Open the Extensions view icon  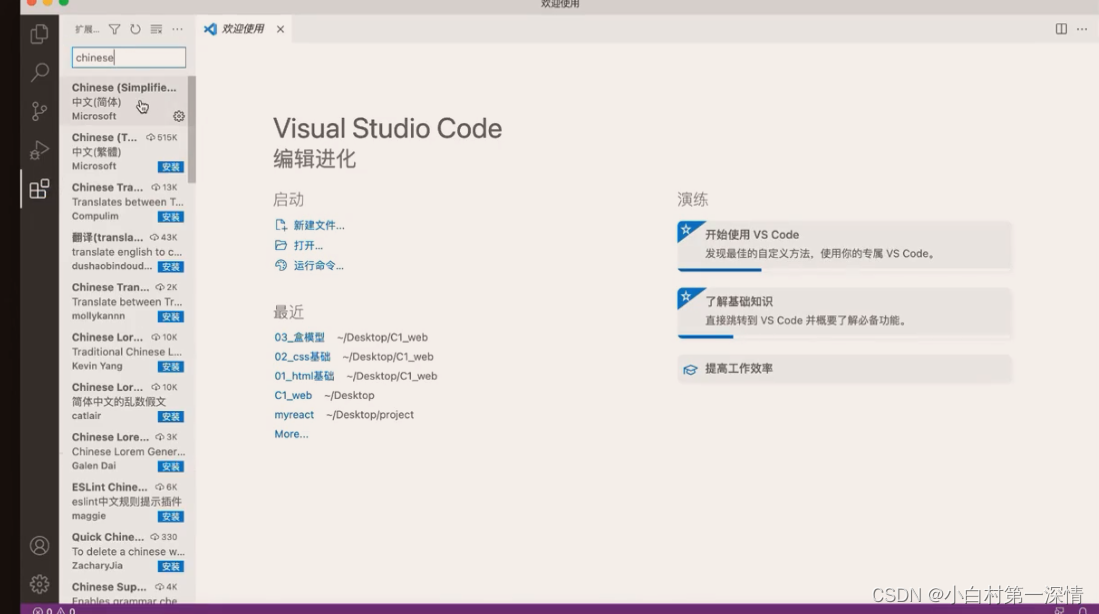click(x=39, y=189)
